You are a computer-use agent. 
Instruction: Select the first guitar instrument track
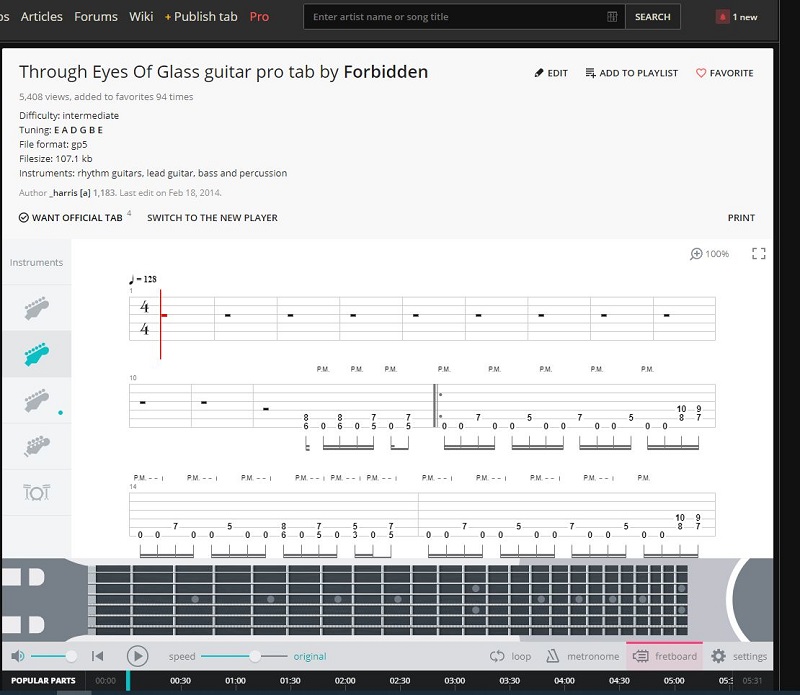click(x=37, y=308)
